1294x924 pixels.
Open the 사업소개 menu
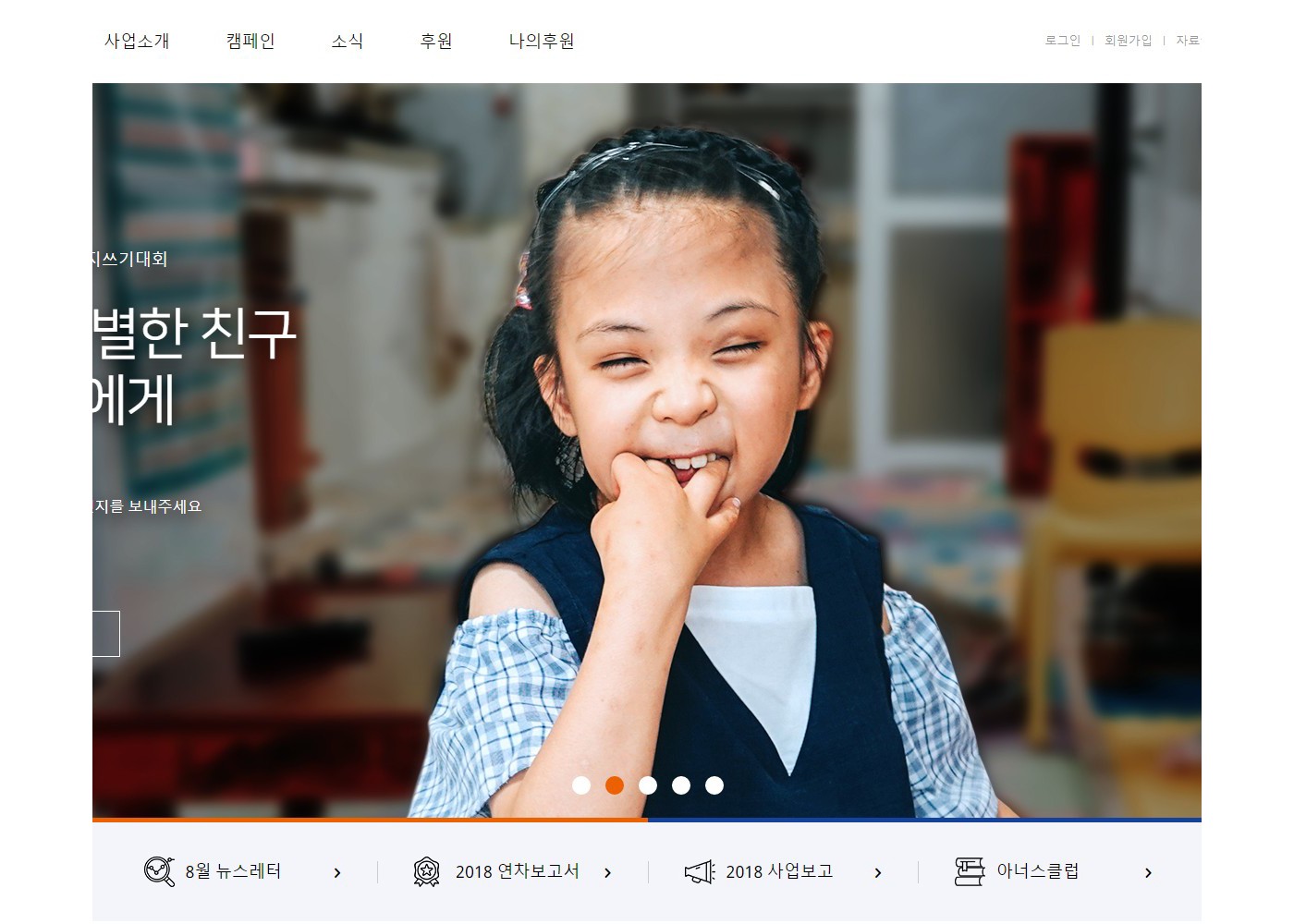137,41
